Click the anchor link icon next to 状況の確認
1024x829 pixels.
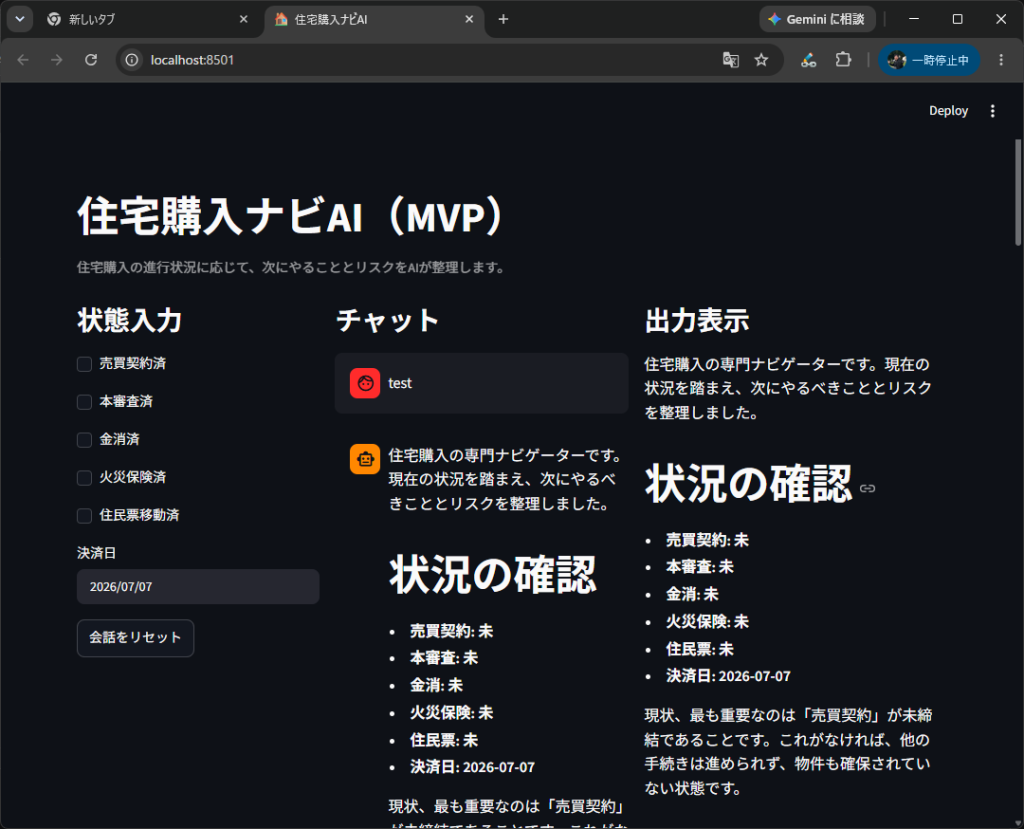click(867, 489)
